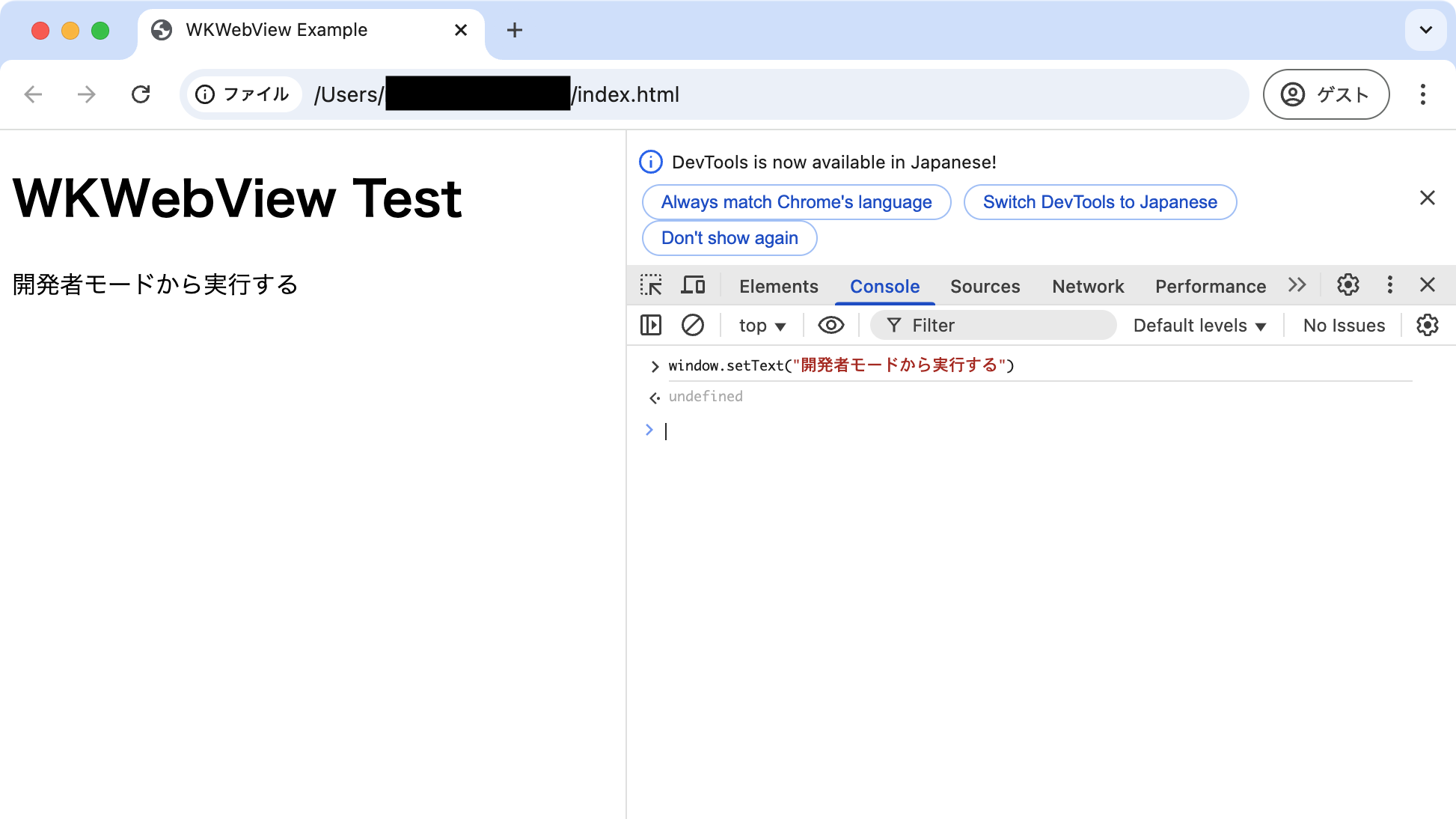Switch to the Network panel
The height and width of the screenshot is (819, 1456).
coord(1087,286)
